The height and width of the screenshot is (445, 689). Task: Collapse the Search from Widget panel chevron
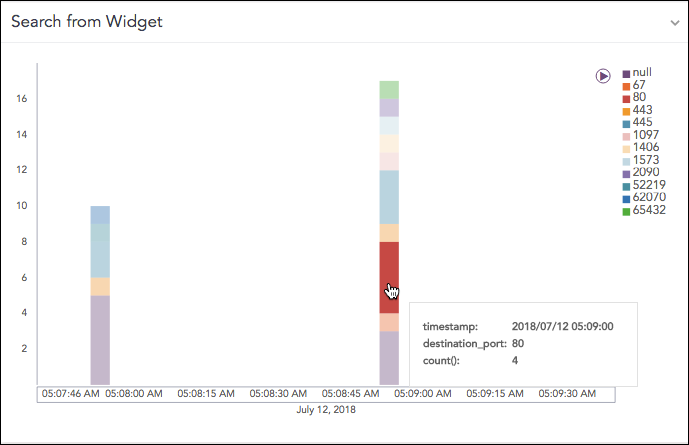point(675,22)
